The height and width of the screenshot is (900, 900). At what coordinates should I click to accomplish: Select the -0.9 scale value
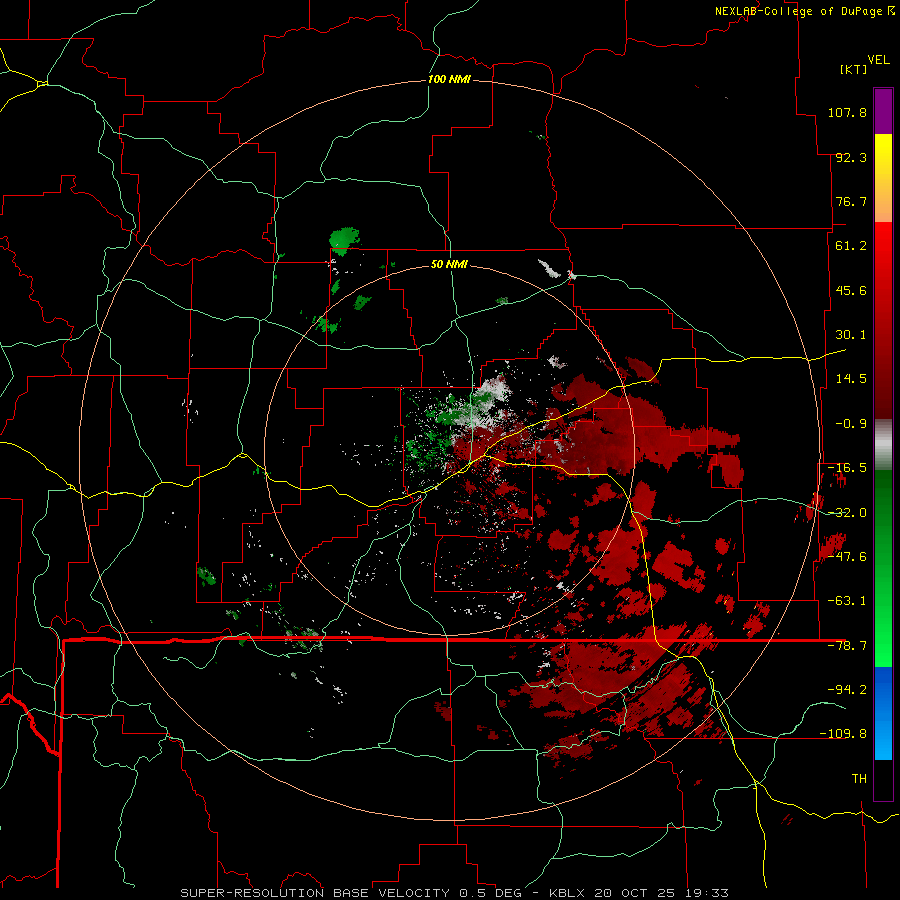click(851, 424)
